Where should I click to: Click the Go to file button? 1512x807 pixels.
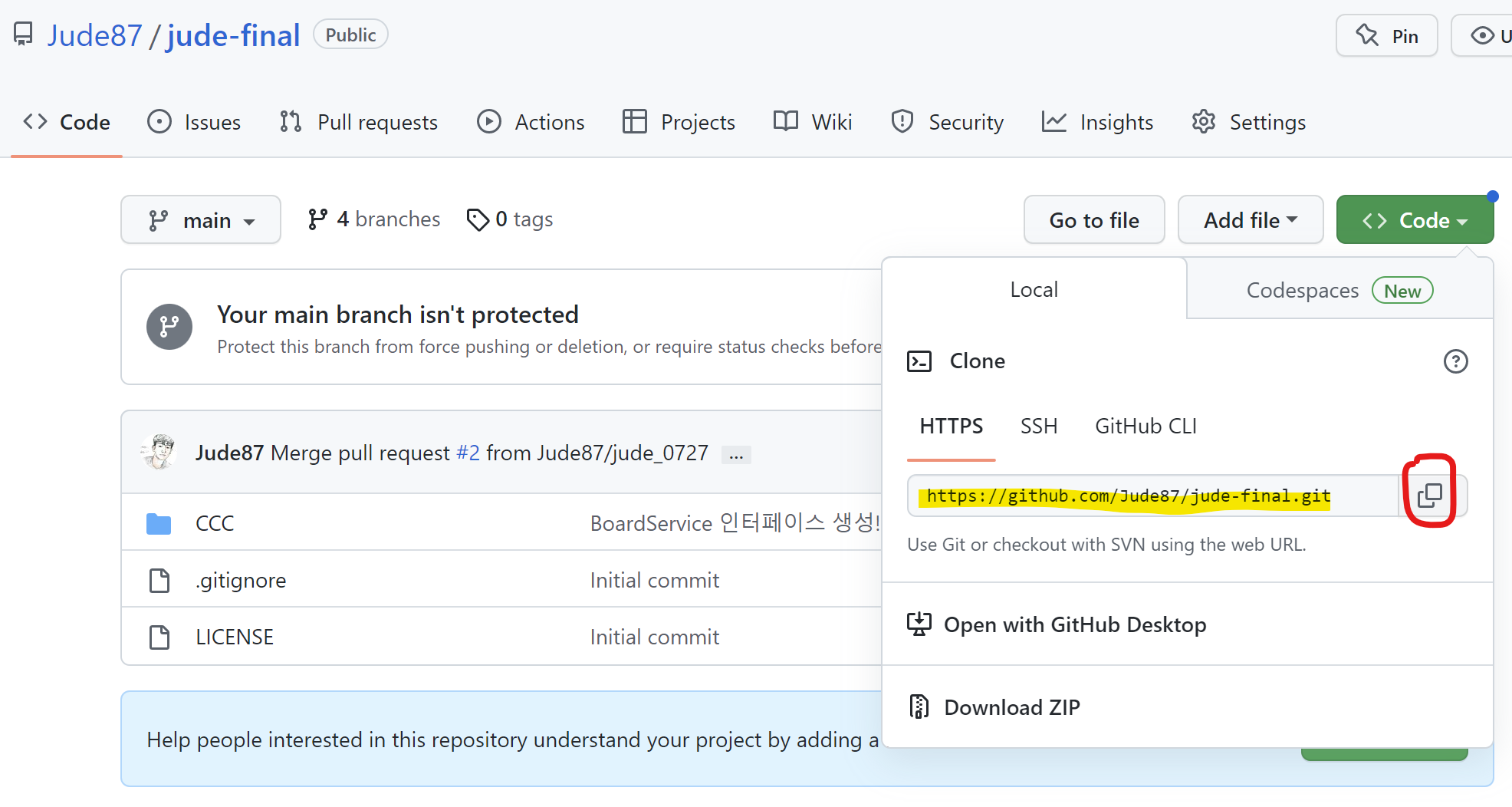coord(1094,219)
